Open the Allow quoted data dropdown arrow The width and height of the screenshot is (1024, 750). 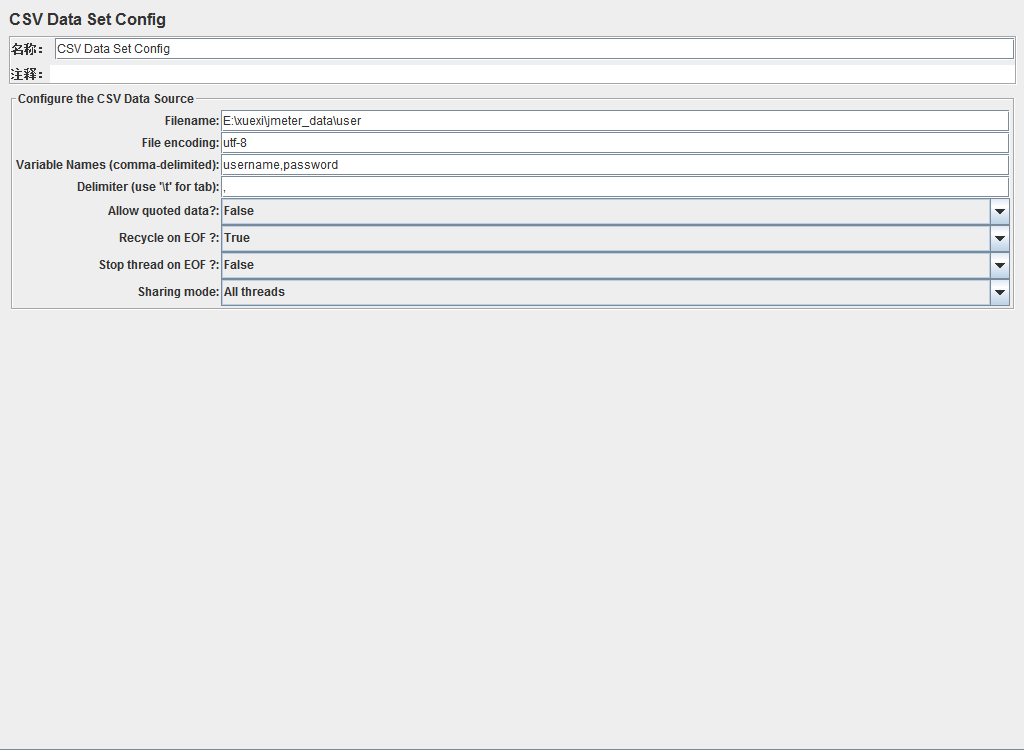(x=1000, y=211)
